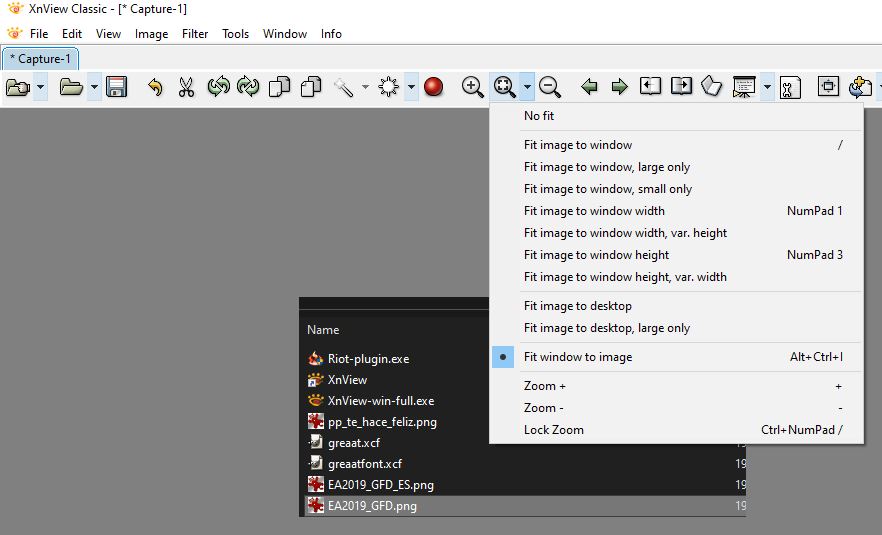This screenshot has width=882, height=535.
Task: Click the Save floppy disk icon
Action: 117,87
